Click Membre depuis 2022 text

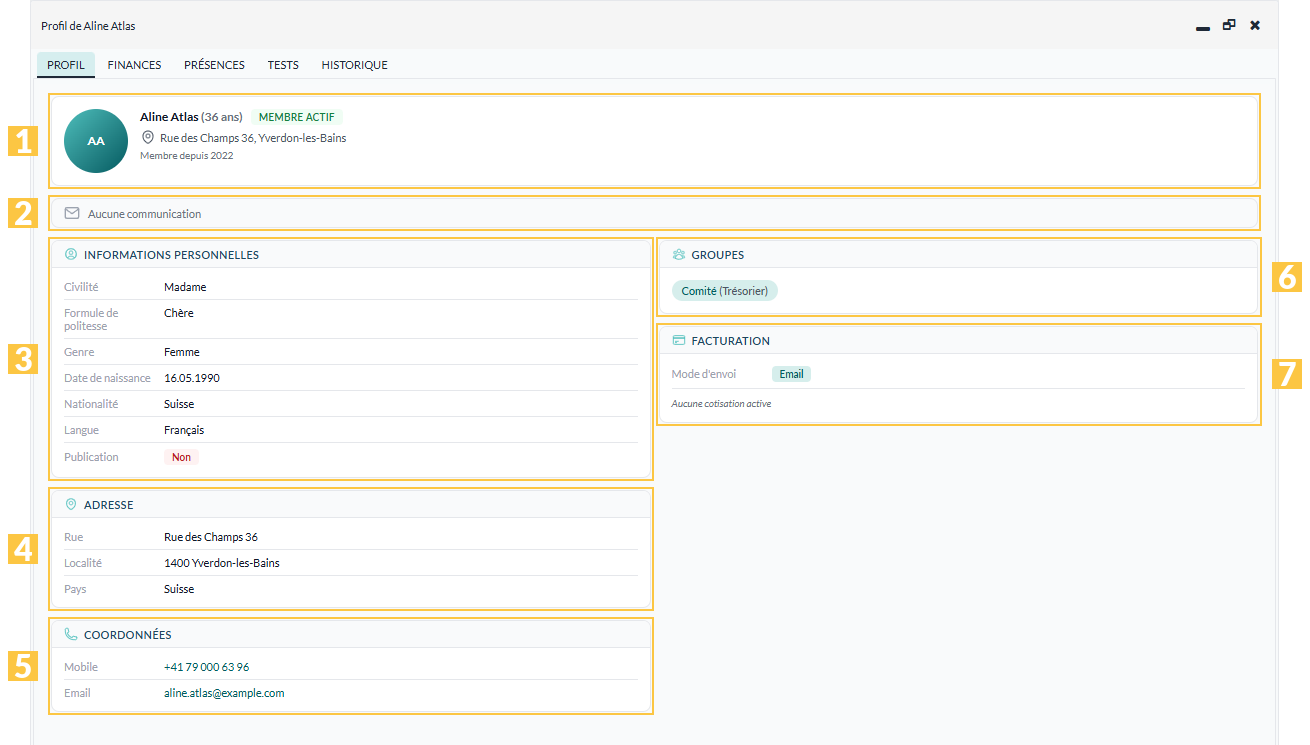(187, 156)
